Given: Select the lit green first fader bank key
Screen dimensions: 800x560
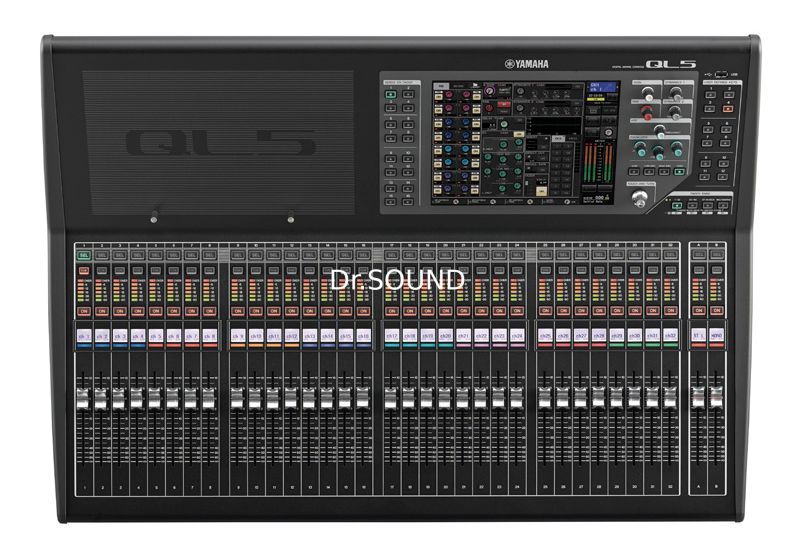Looking at the screenshot, I should tap(677, 206).
